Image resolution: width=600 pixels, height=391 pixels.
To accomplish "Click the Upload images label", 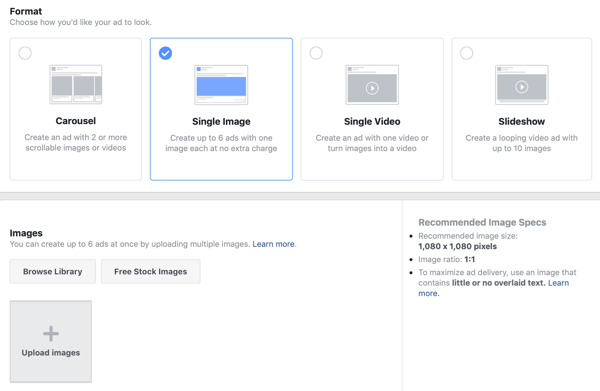I will (51, 353).
